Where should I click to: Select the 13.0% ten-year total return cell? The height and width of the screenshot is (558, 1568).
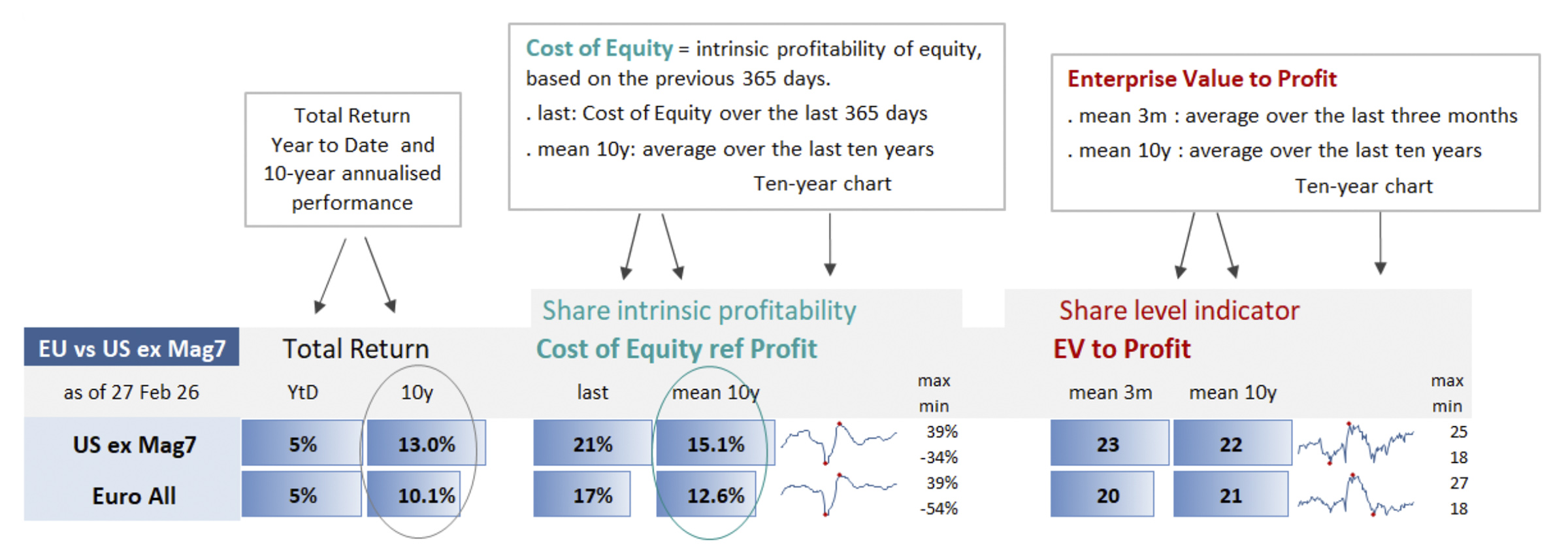point(426,444)
